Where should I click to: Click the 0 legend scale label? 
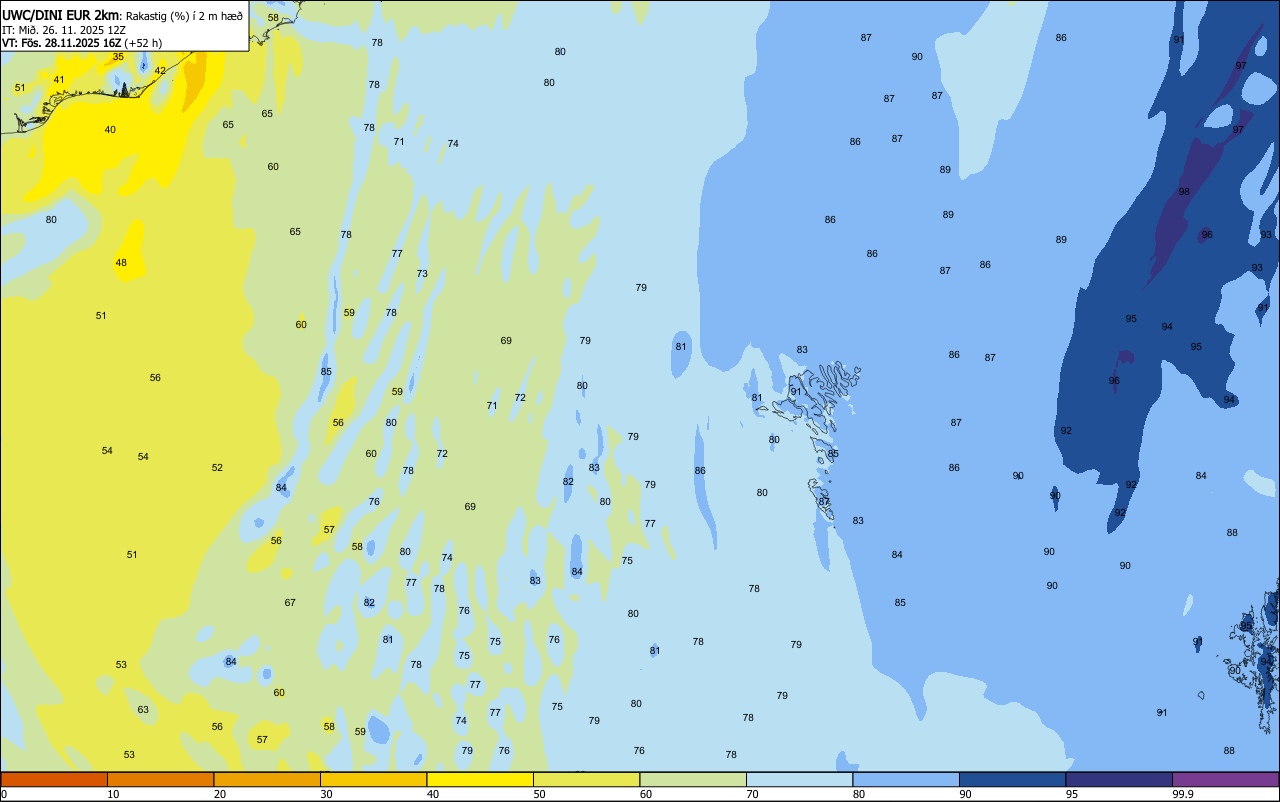pyautogui.click(x=4, y=794)
